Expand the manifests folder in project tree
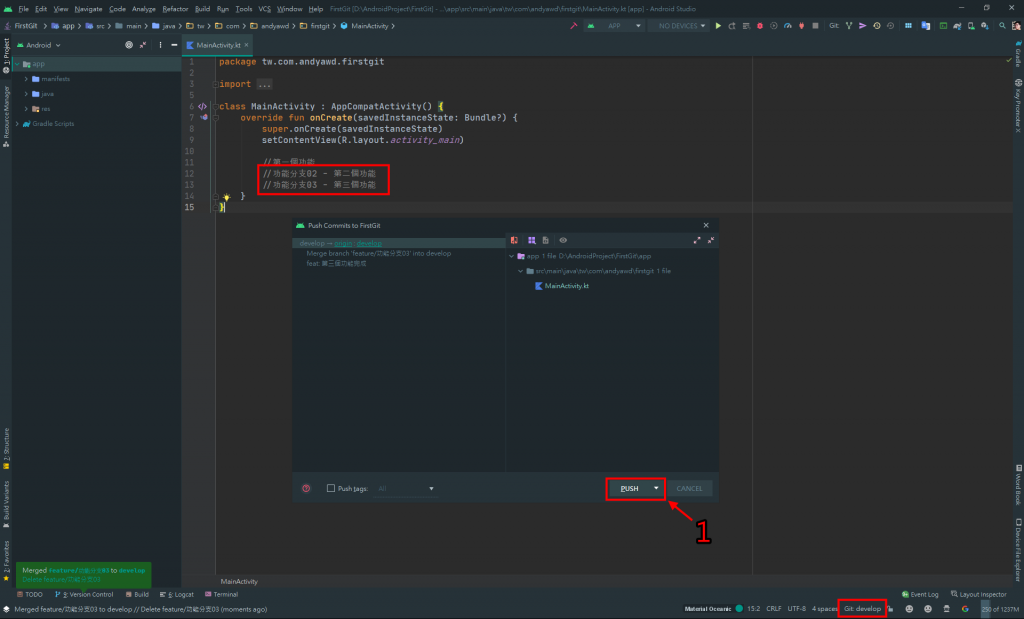The image size is (1024, 619). coord(26,79)
